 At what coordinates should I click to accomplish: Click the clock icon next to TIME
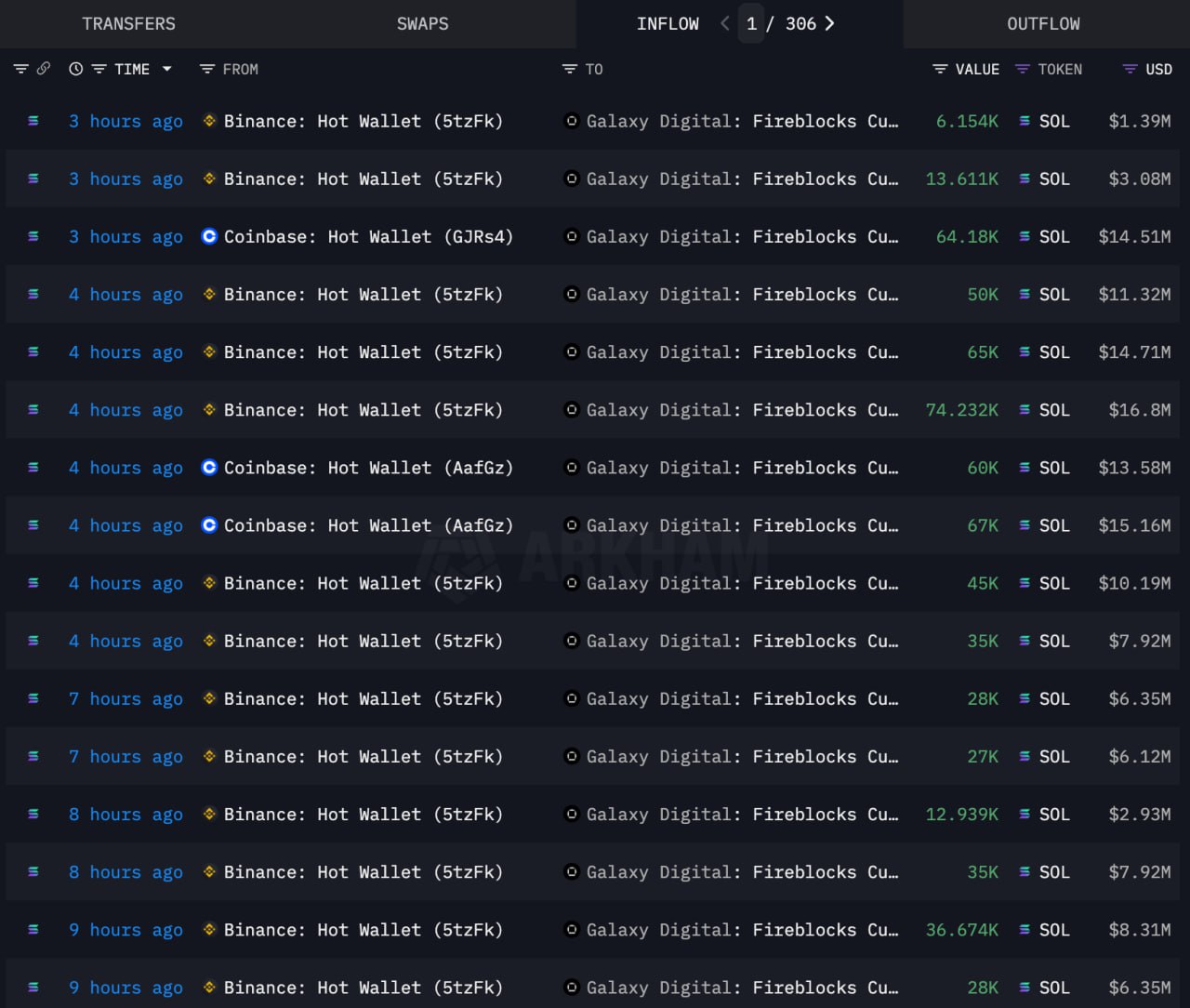tap(75, 69)
